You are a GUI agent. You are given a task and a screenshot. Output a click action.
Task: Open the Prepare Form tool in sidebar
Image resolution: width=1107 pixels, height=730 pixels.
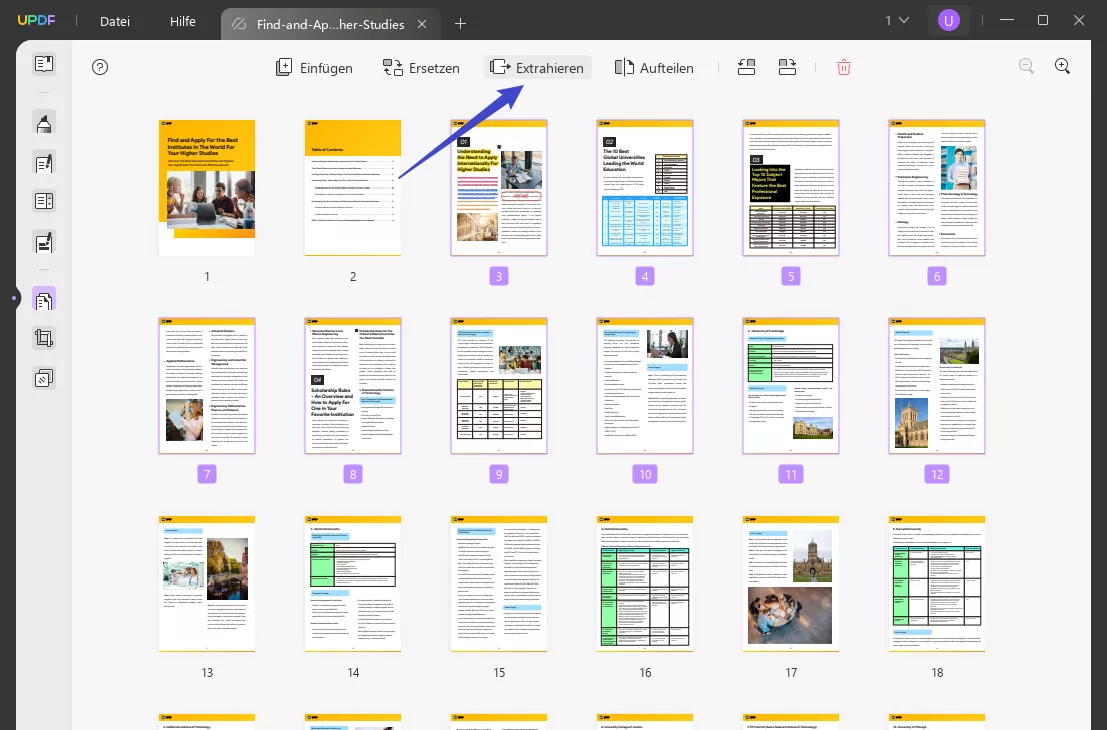click(44, 201)
